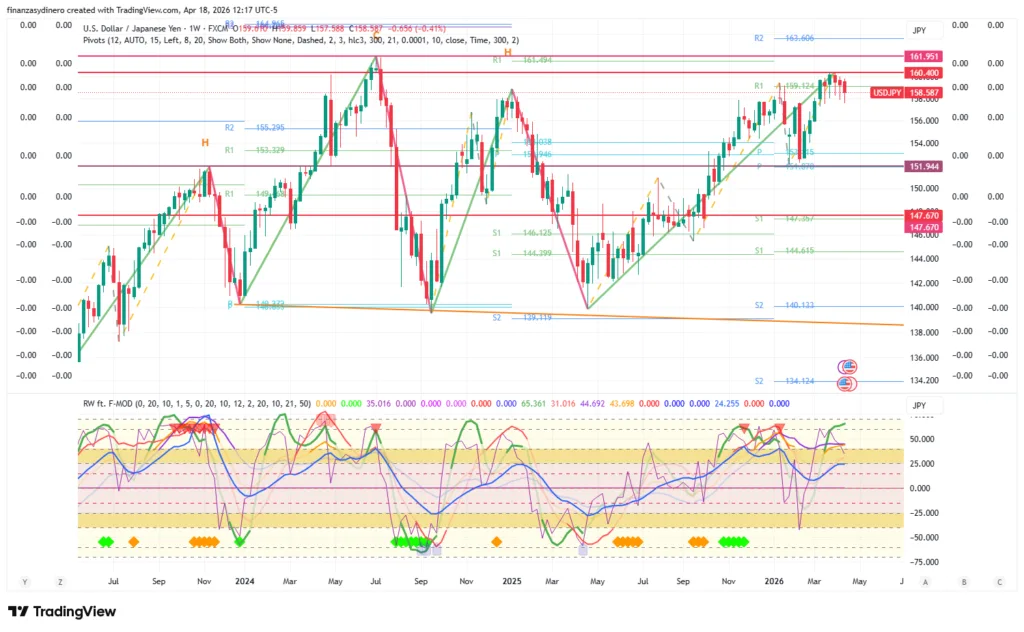Click the orange diamond marker below November 2024

[496, 542]
